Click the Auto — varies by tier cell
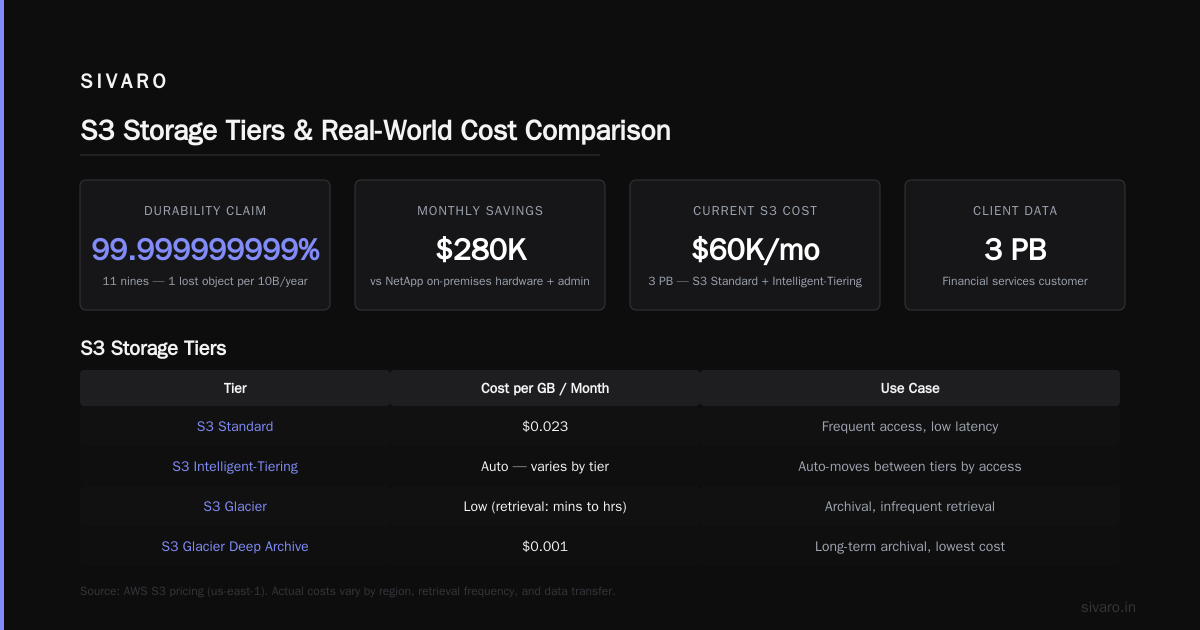Image resolution: width=1200 pixels, height=630 pixels. tap(545, 466)
